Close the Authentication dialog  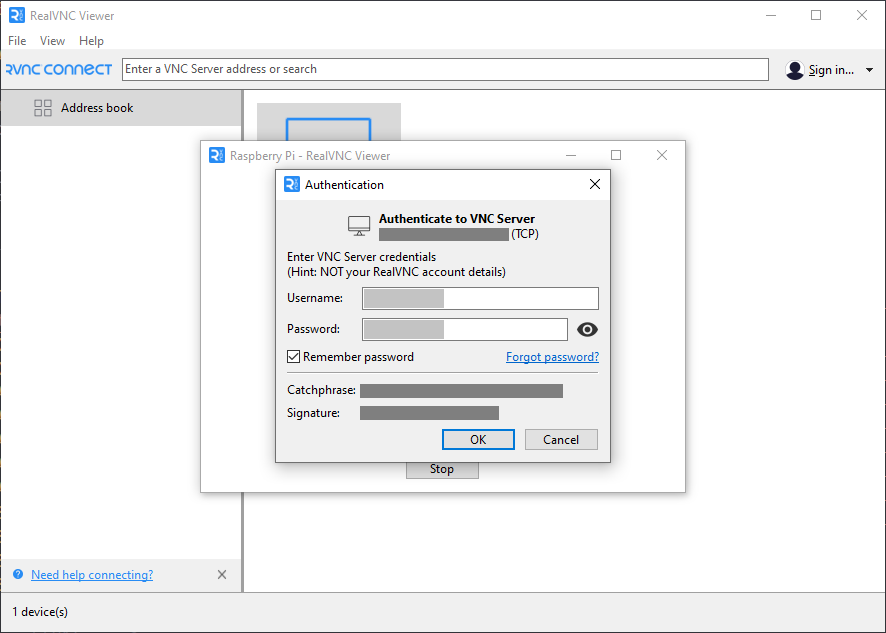click(x=594, y=184)
